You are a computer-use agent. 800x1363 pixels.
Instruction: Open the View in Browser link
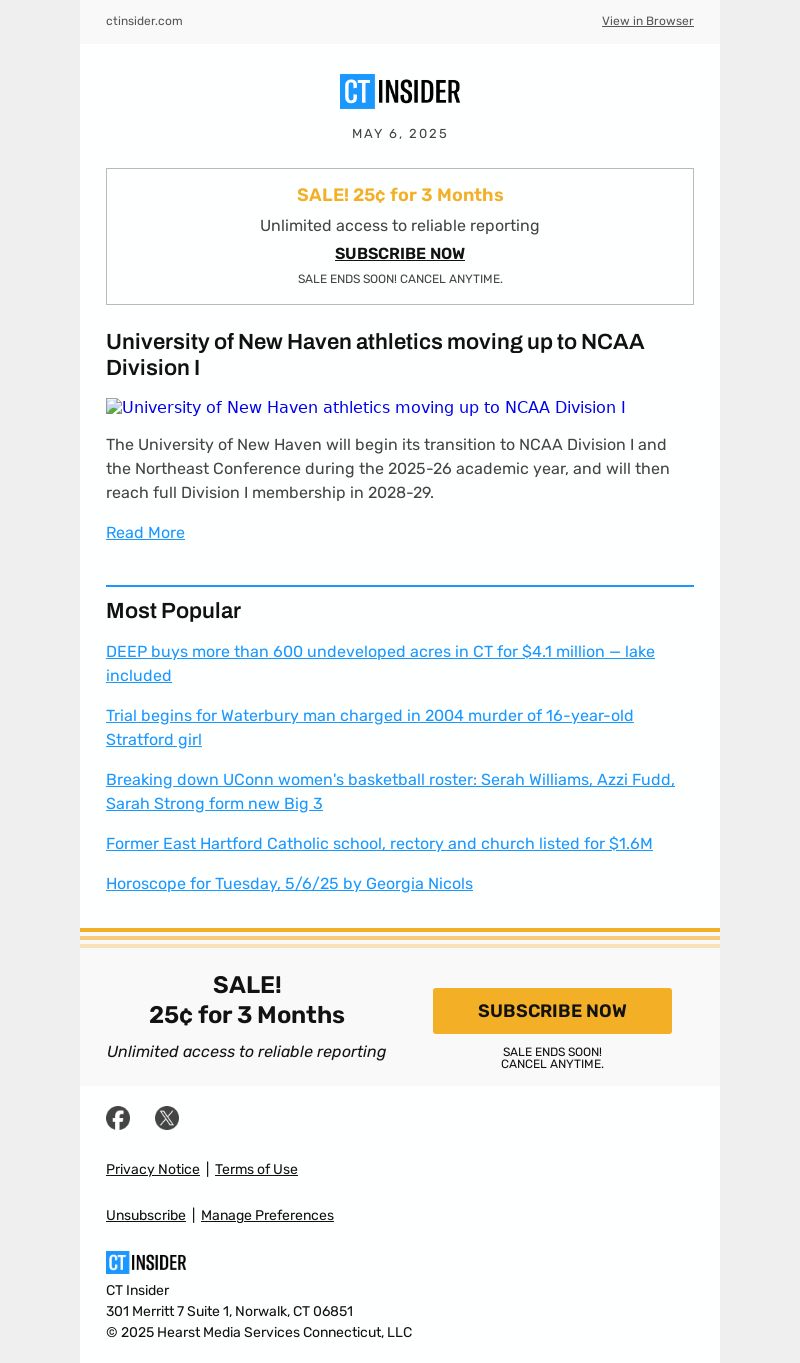(x=647, y=21)
